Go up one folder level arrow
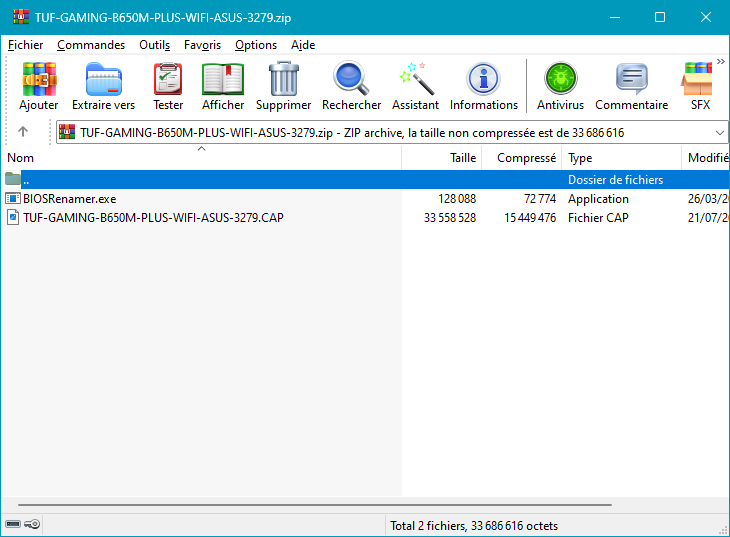Viewport: 730px width, 537px height. coord(23,132)
